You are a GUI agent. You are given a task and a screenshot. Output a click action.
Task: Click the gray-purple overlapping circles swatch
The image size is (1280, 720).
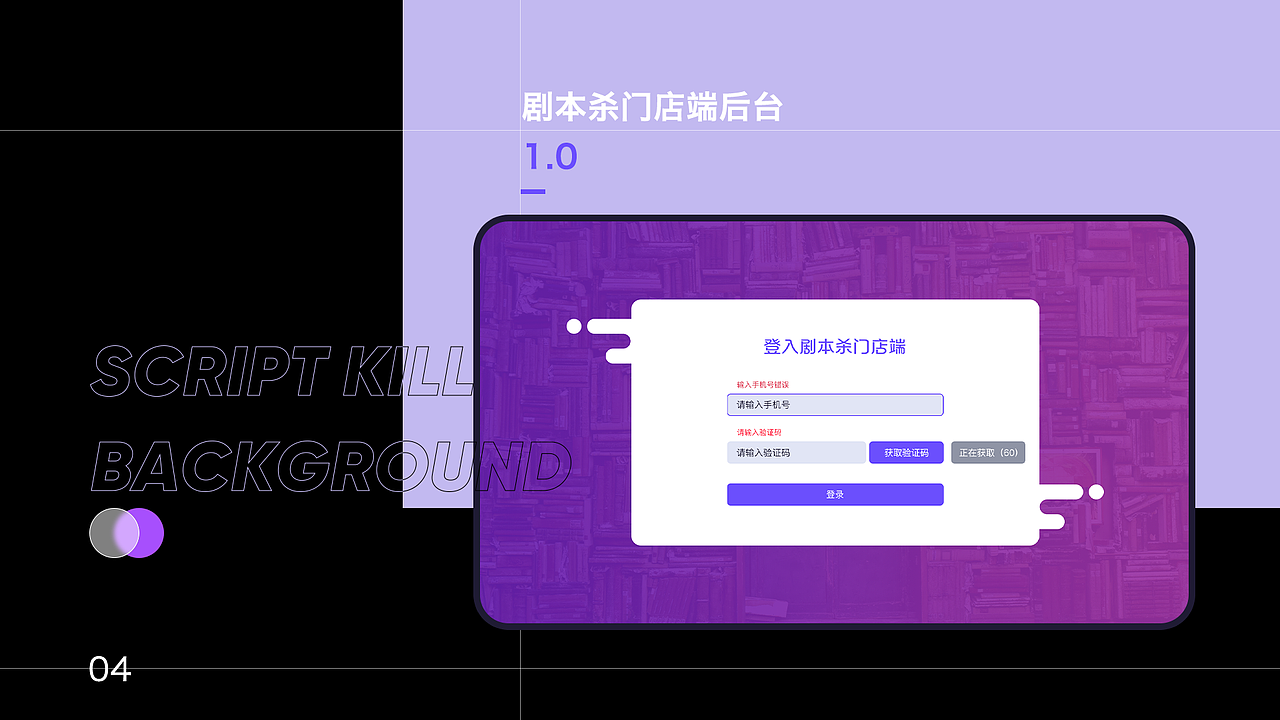coord(126,533)
